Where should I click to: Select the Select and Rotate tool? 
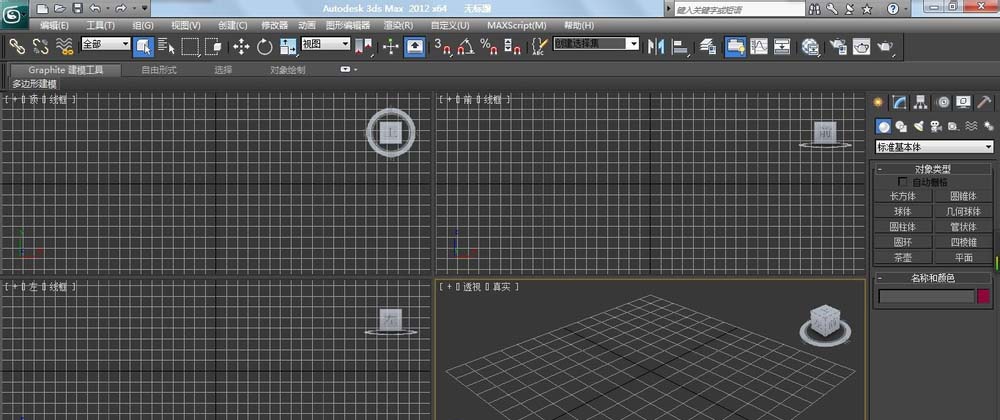(265, 46)
